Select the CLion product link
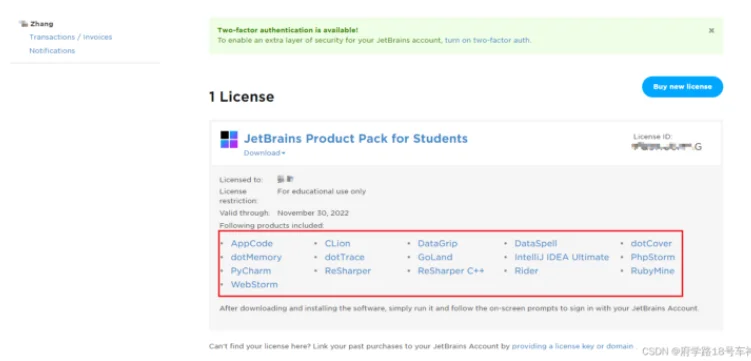 click(x=337, y=243)
